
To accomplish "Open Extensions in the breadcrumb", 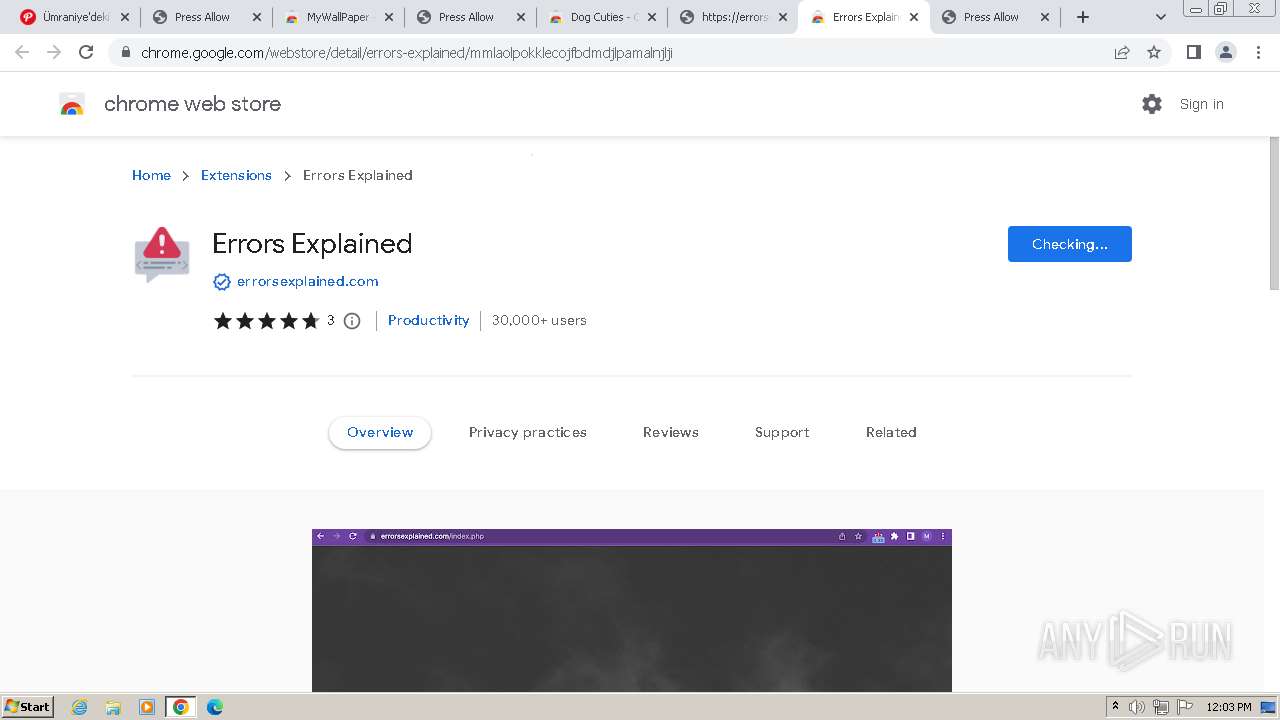I will coord(236,175).
